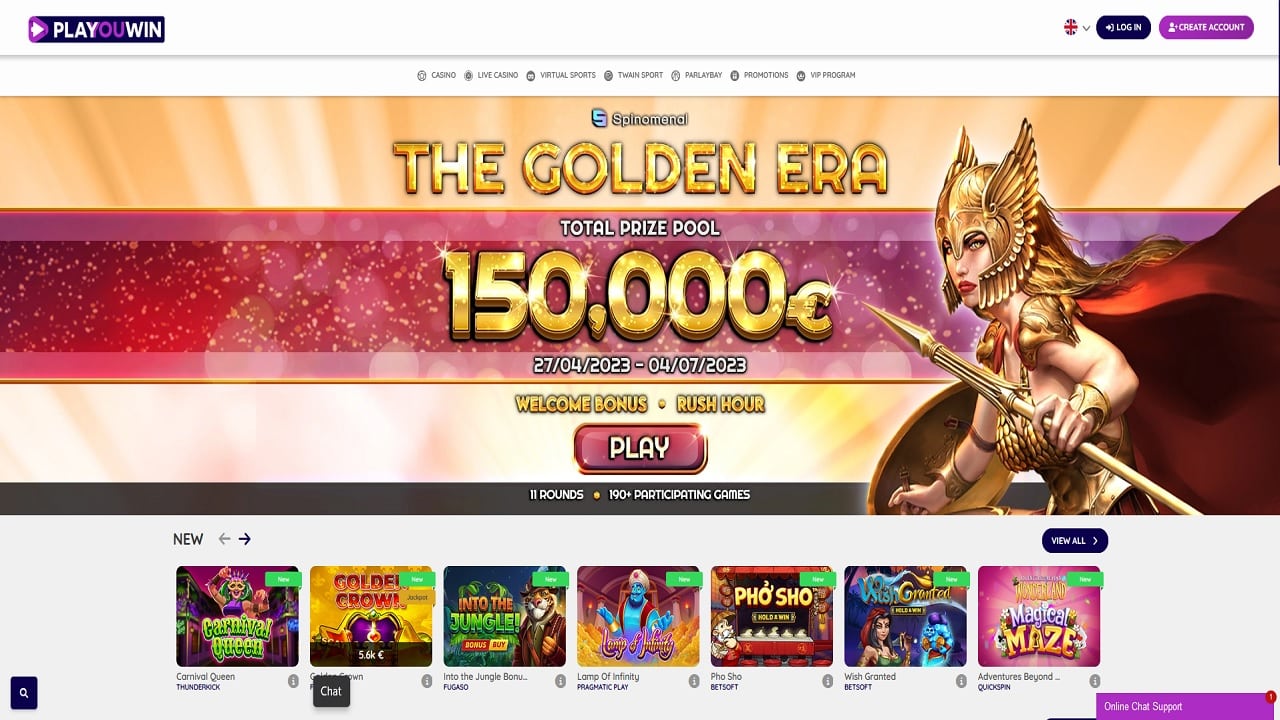This screenshot has width=1280, height=720.
Task: Show info icon for Carnival Queen
Action: click(293, 681)
